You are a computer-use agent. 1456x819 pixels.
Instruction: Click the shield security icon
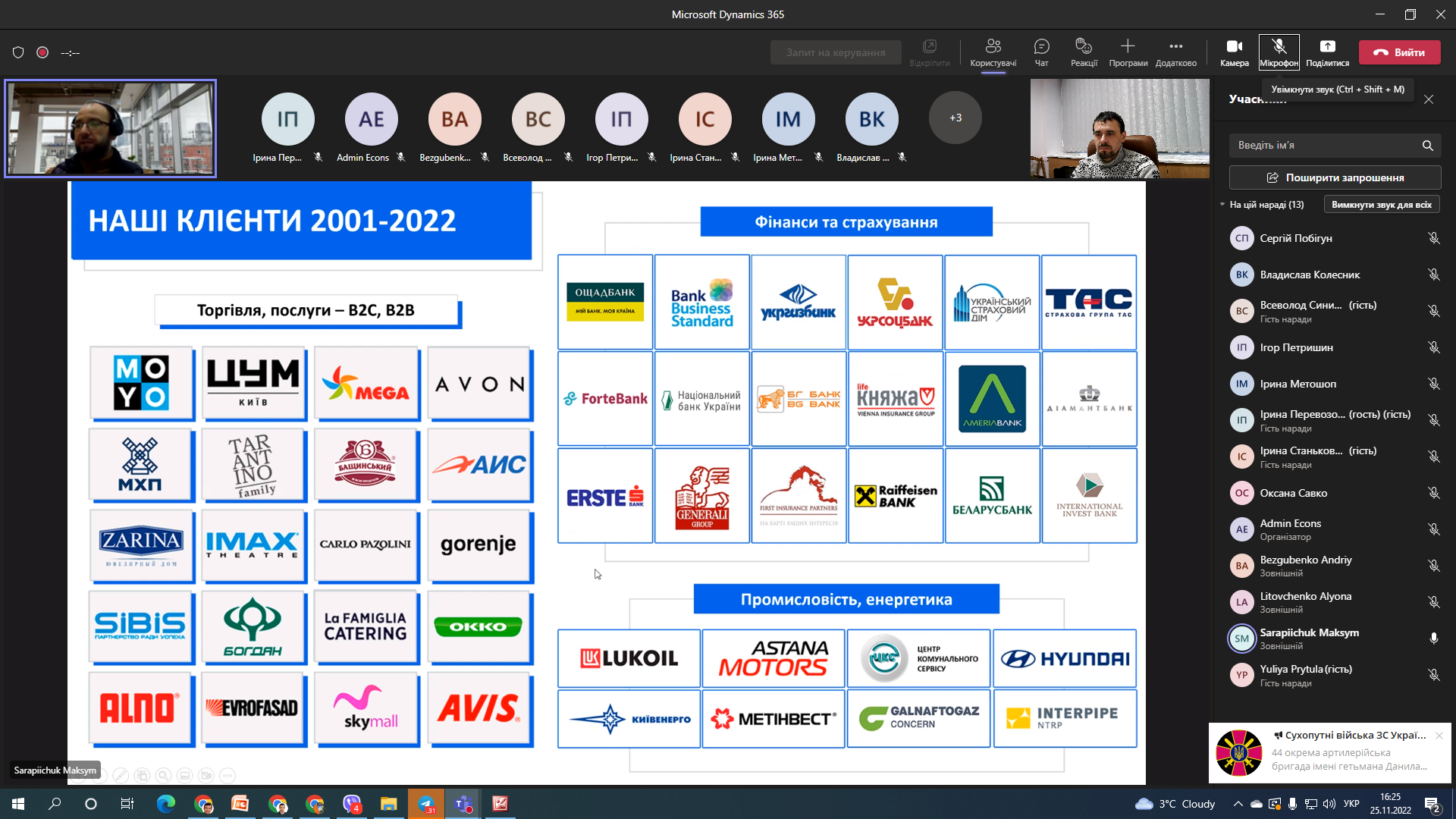pos(18,52)
